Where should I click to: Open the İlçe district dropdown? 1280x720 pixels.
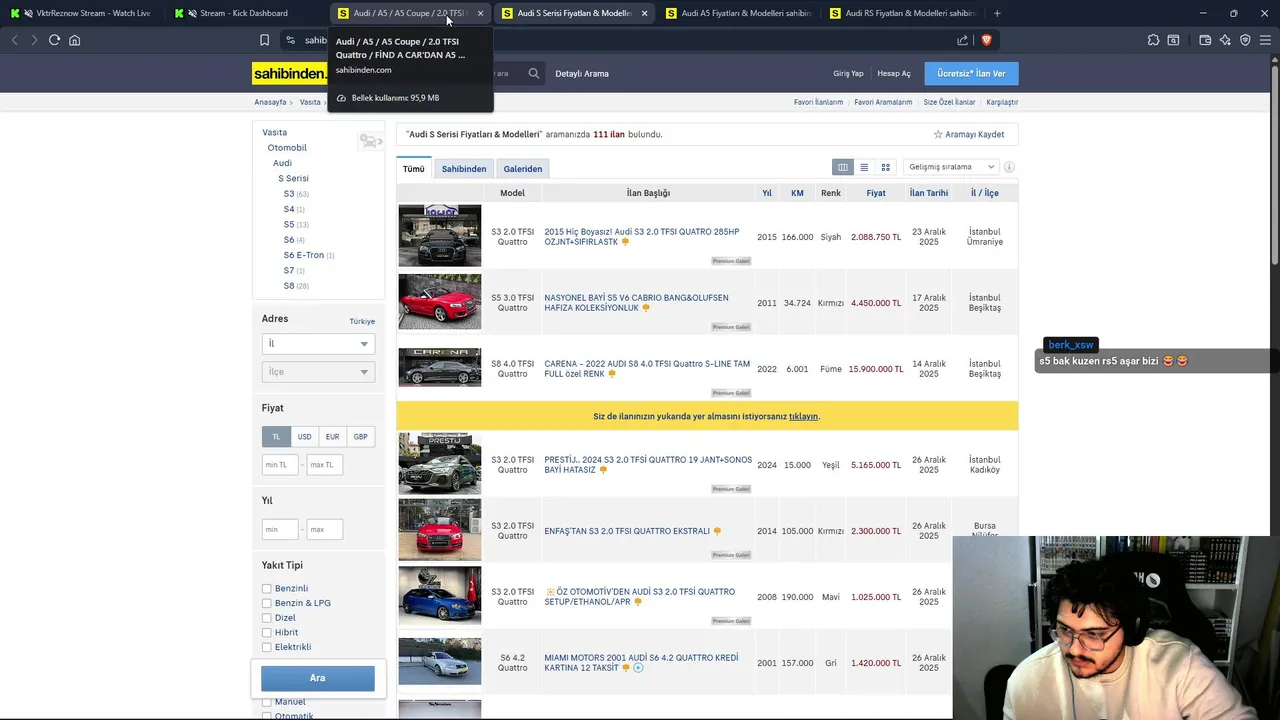tap(318, 372)
